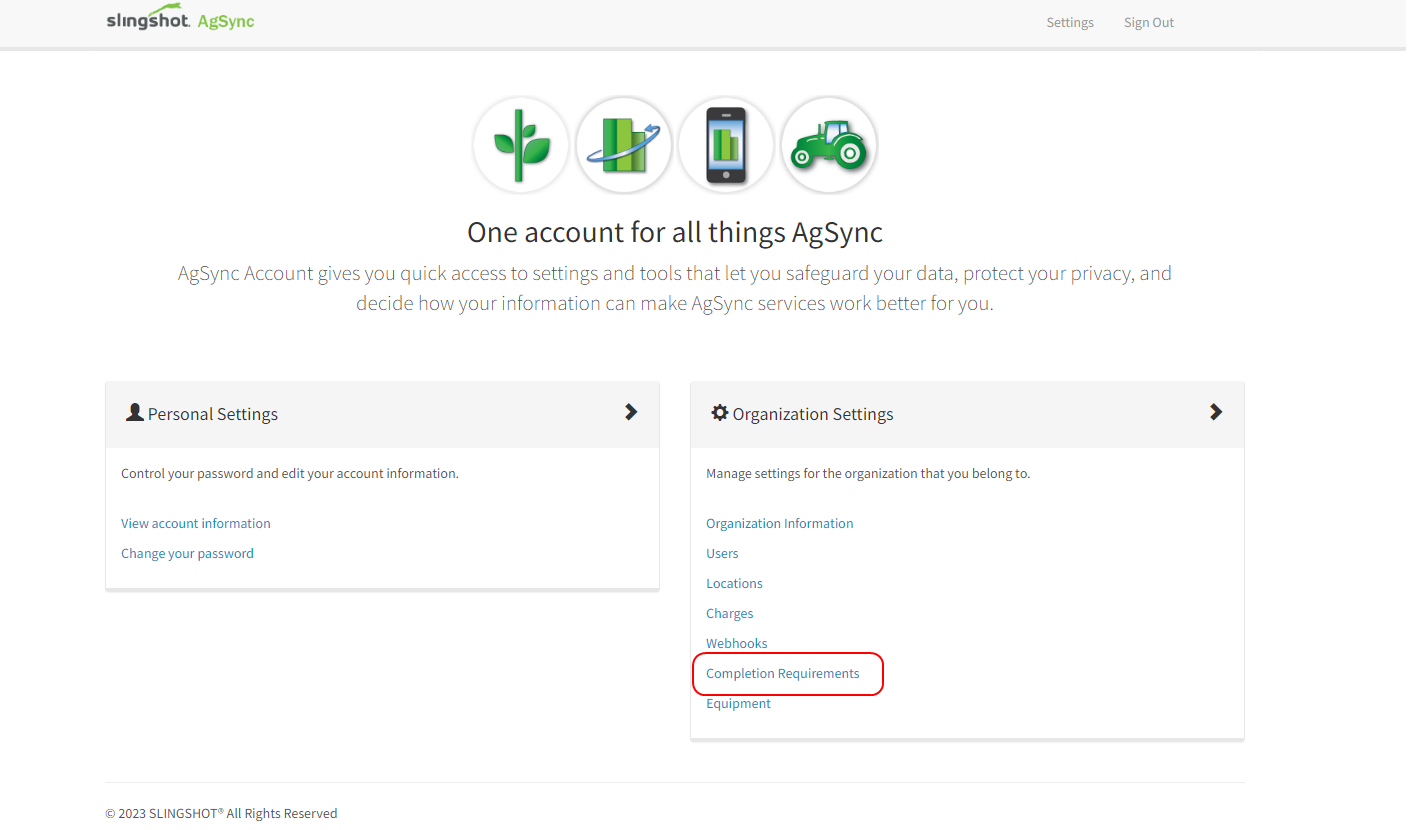1410x830 pixels.
Task: Click the person icon beside Personal Settings
Action: click(x=135, y=412)
